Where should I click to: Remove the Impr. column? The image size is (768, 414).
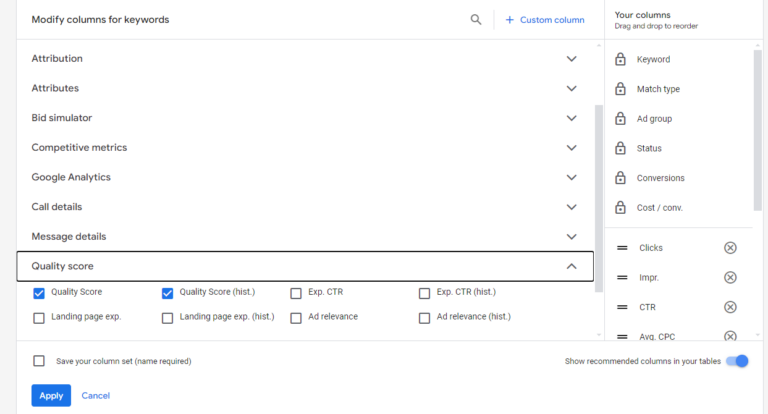click(730, 277)
